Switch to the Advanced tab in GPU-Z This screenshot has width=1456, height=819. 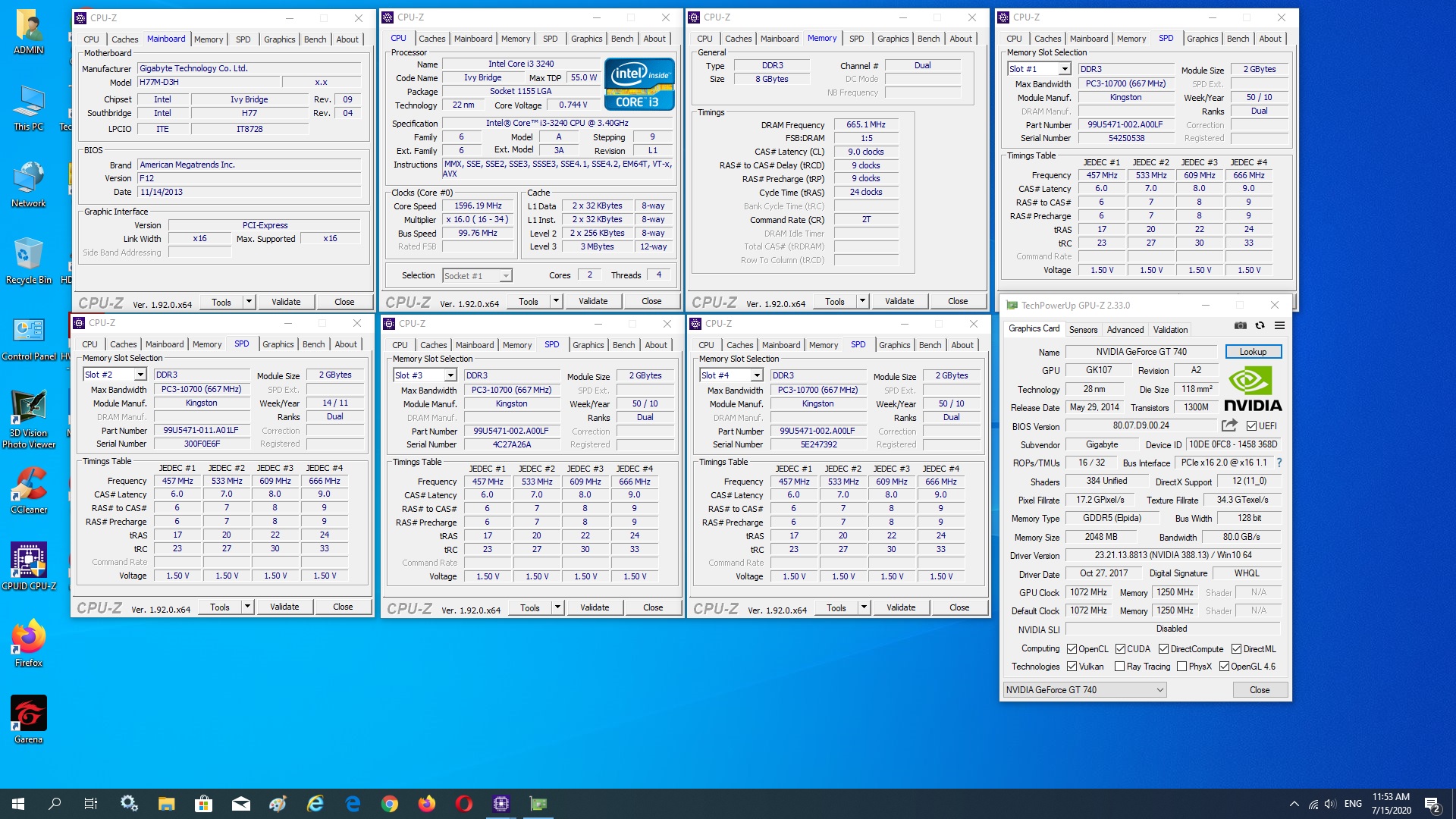[x=1125, y=330]
